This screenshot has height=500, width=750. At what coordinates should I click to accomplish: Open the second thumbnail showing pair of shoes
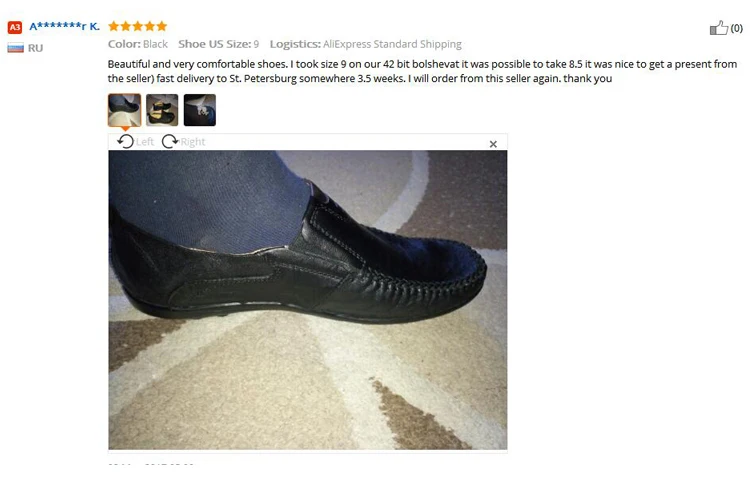click(x=162, y=110)
